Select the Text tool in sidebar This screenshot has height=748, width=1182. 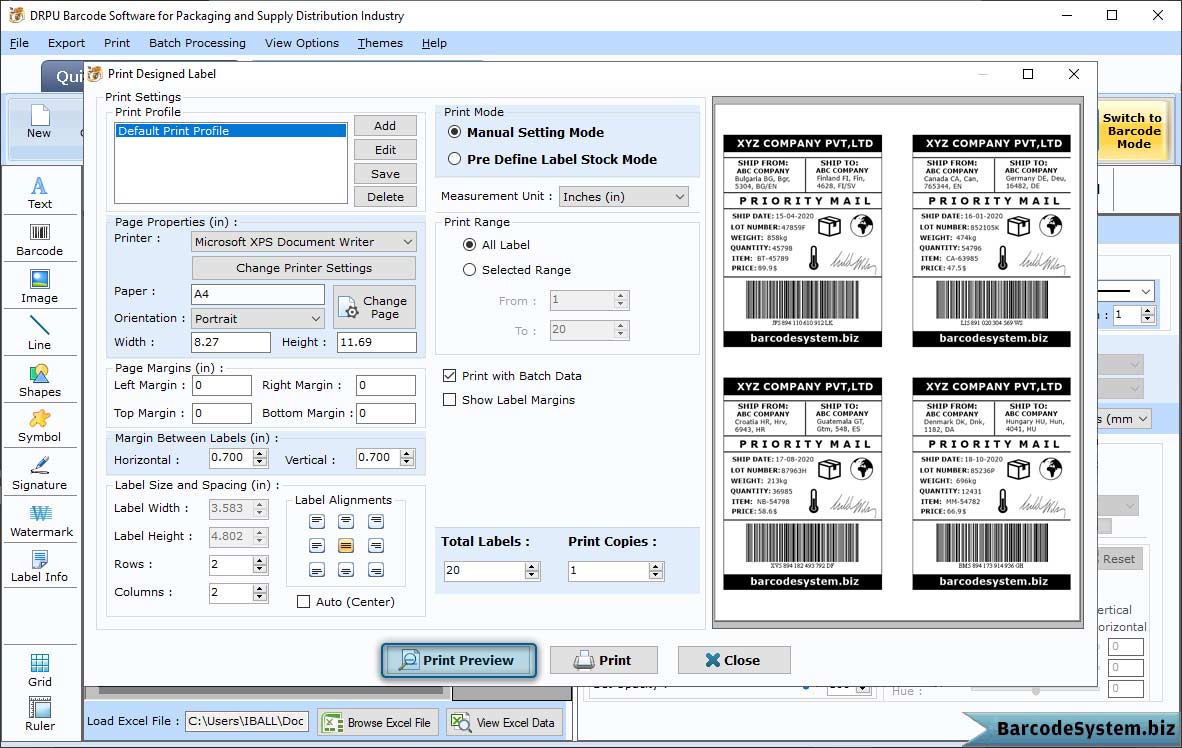(39, 192)
